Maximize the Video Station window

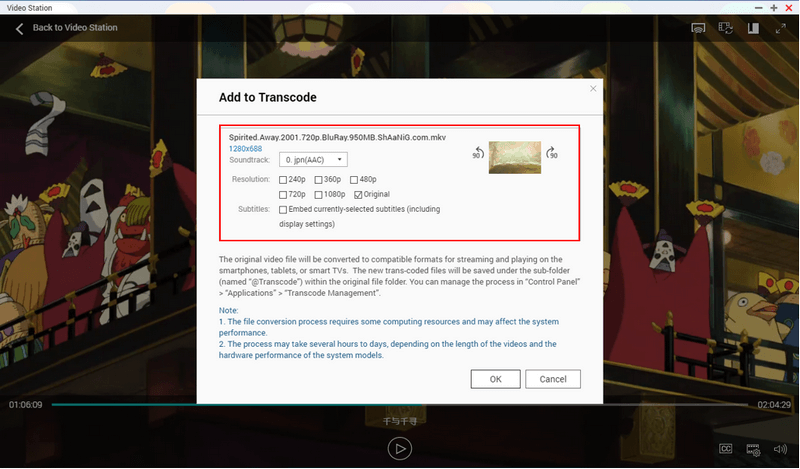(774, 8)
